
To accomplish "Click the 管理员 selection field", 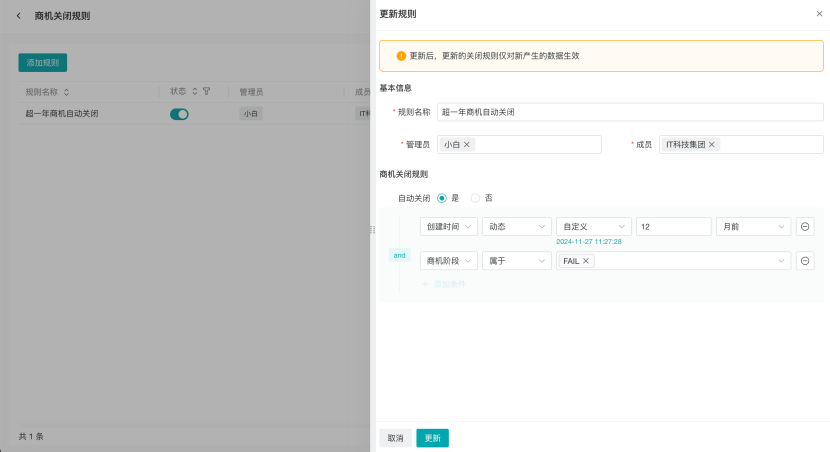I will coord(519,144).
